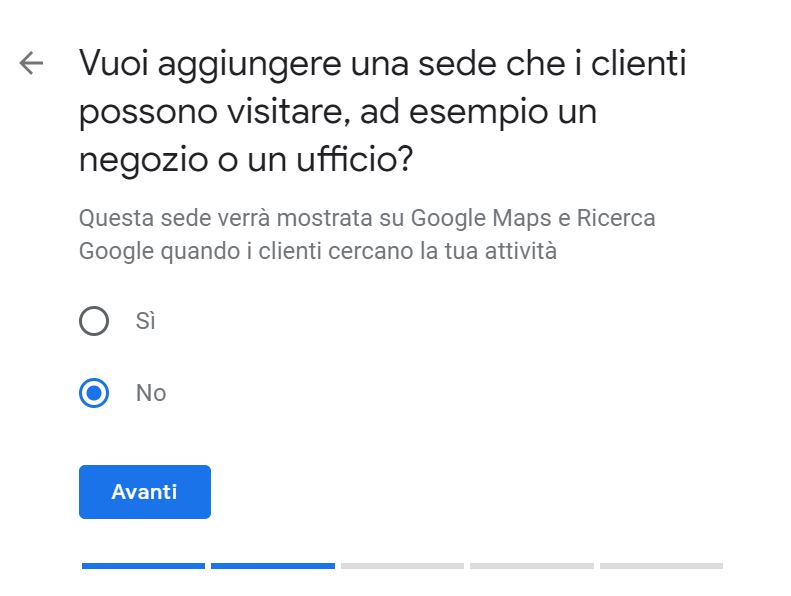791x596 pixels.
Task: Choose the Sì option label text
Action: click(x=145, y=321)
